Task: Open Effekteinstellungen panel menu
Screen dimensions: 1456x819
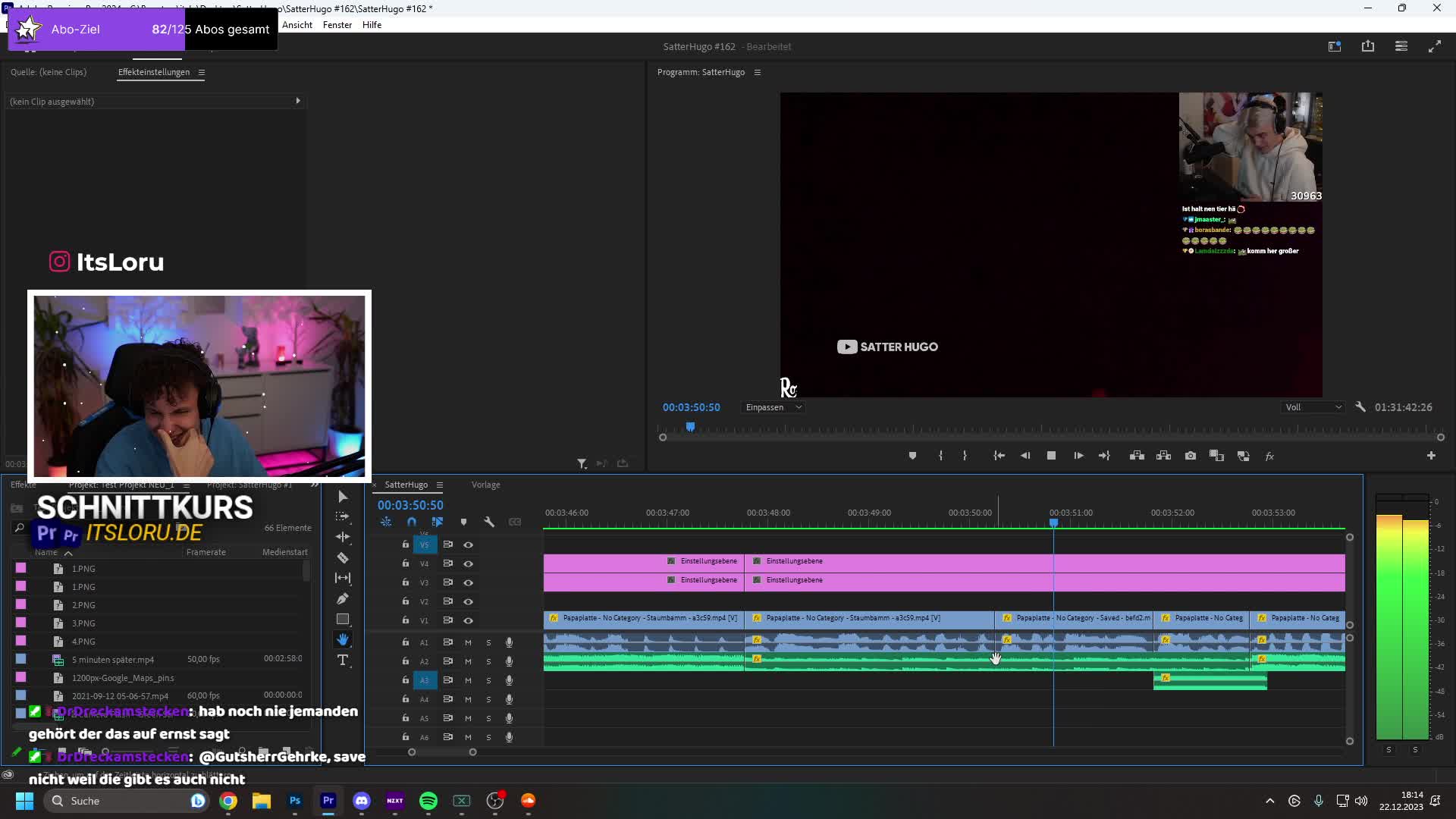Action: (201, 72)
